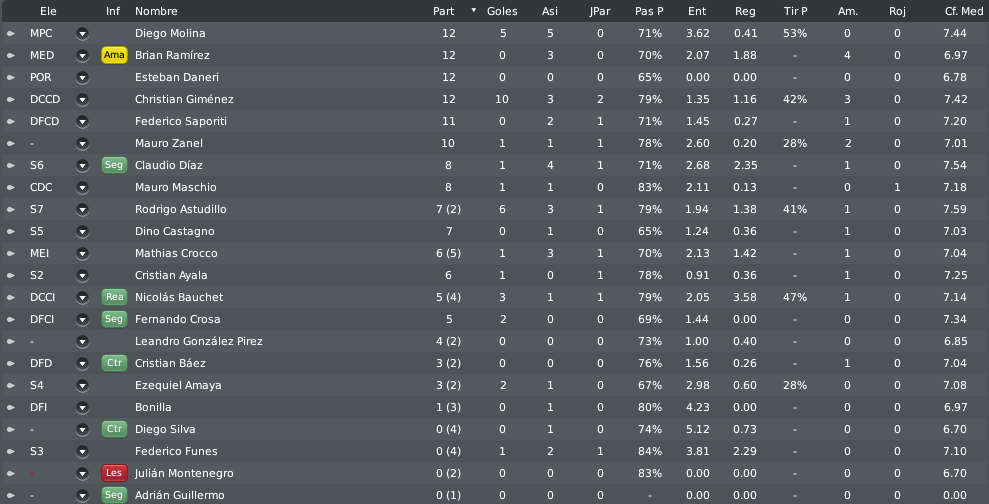Open player Christian Giménez's profile
Image resolution: width=989 pixels, height=504 pixels.
click(184, 100)
